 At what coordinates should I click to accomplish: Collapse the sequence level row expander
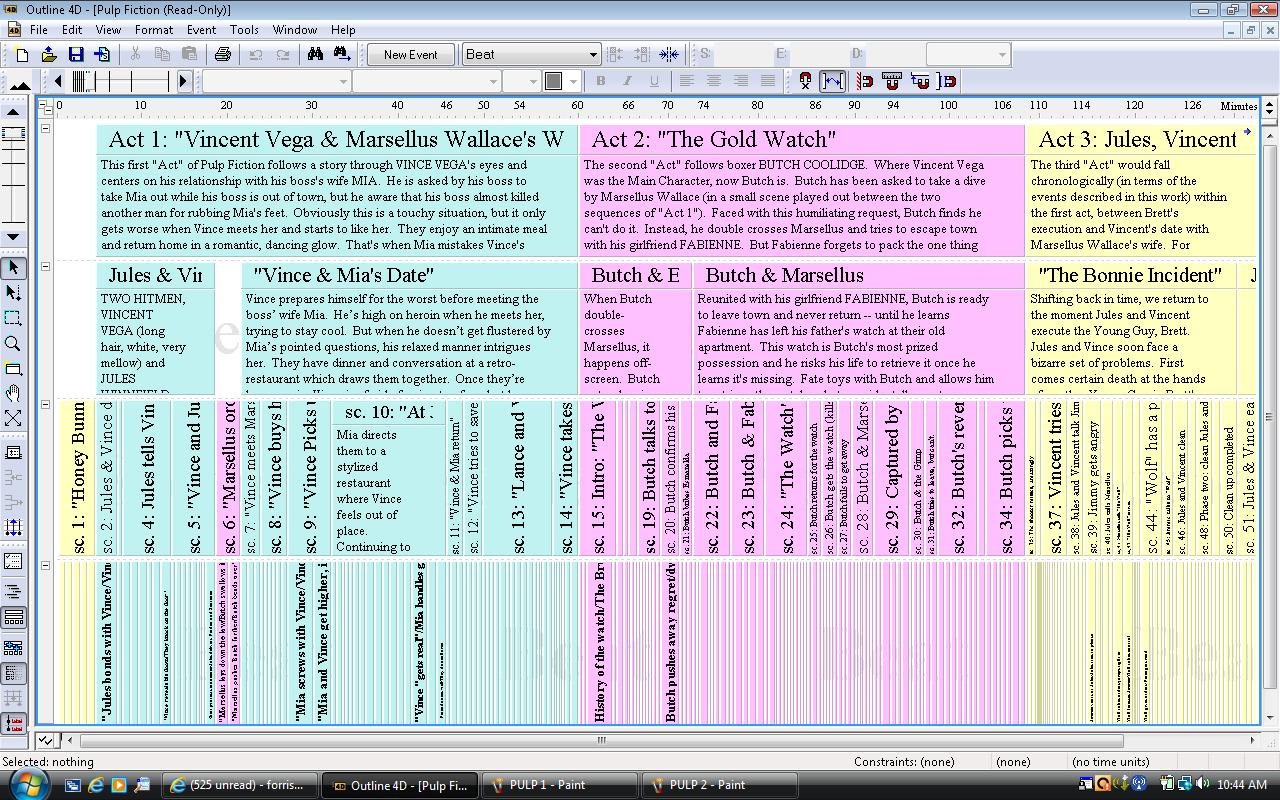click(45, 267)
